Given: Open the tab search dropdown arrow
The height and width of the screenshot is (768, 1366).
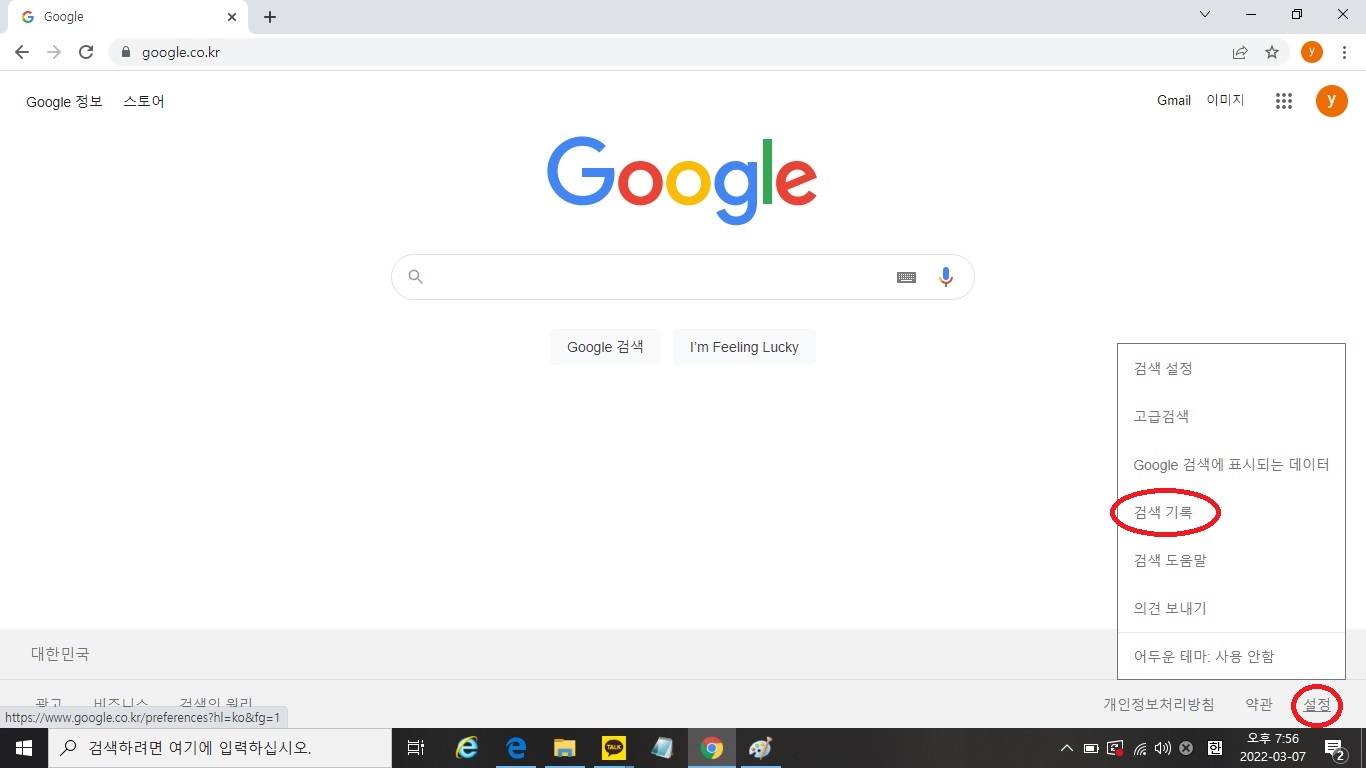Looking at the screenshot, I should click(1205, 14).
